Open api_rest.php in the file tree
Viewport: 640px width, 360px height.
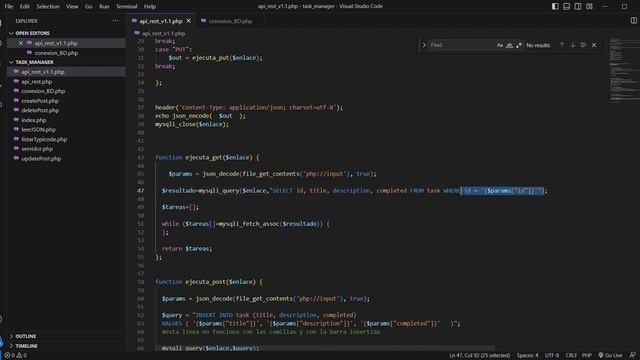pyautogui.click(x=36, y=82)
